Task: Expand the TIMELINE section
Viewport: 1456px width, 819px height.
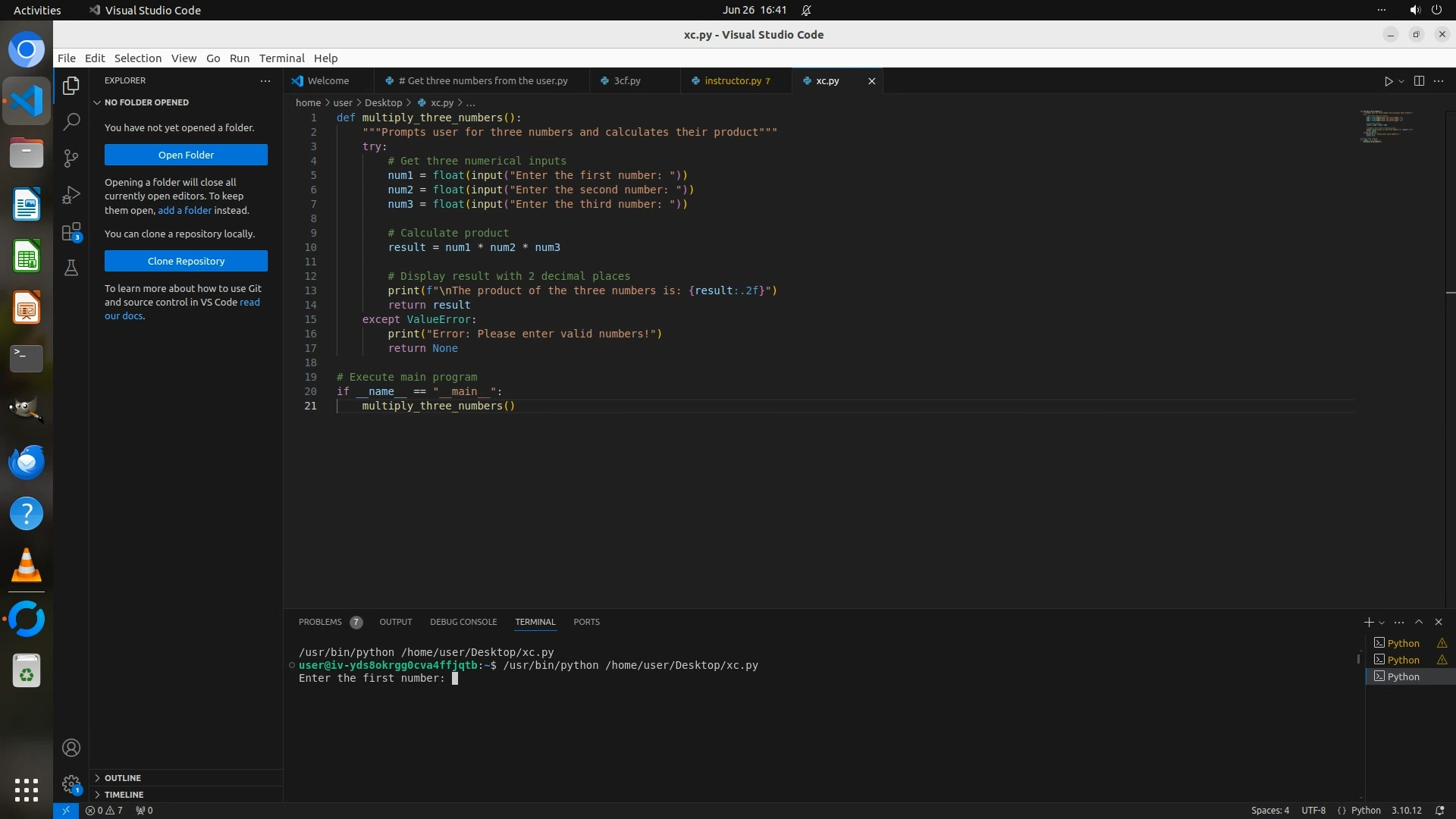Action: click(x=124, y=795)
